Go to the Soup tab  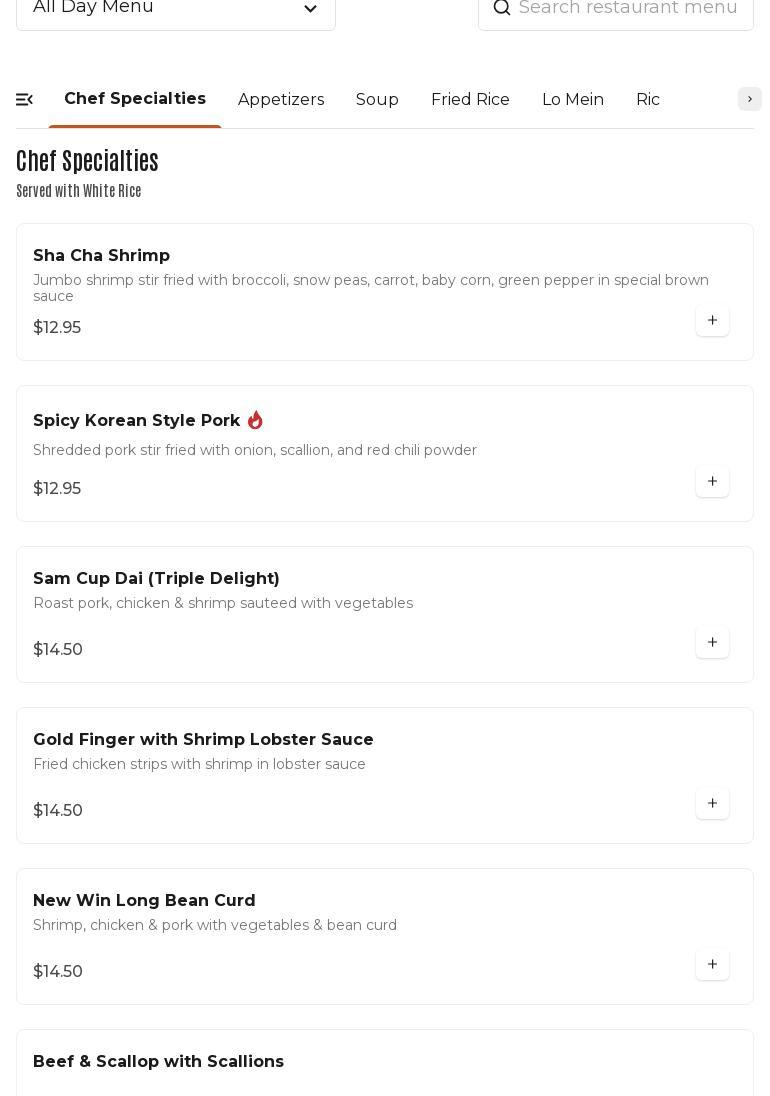pyautogui.click(x=377, y=100)
